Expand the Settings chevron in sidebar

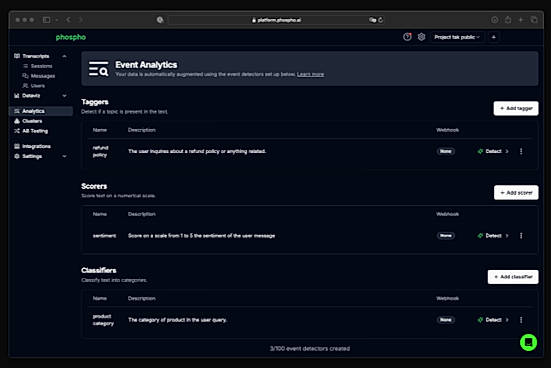pyautogui.click(x=64, y=156)
